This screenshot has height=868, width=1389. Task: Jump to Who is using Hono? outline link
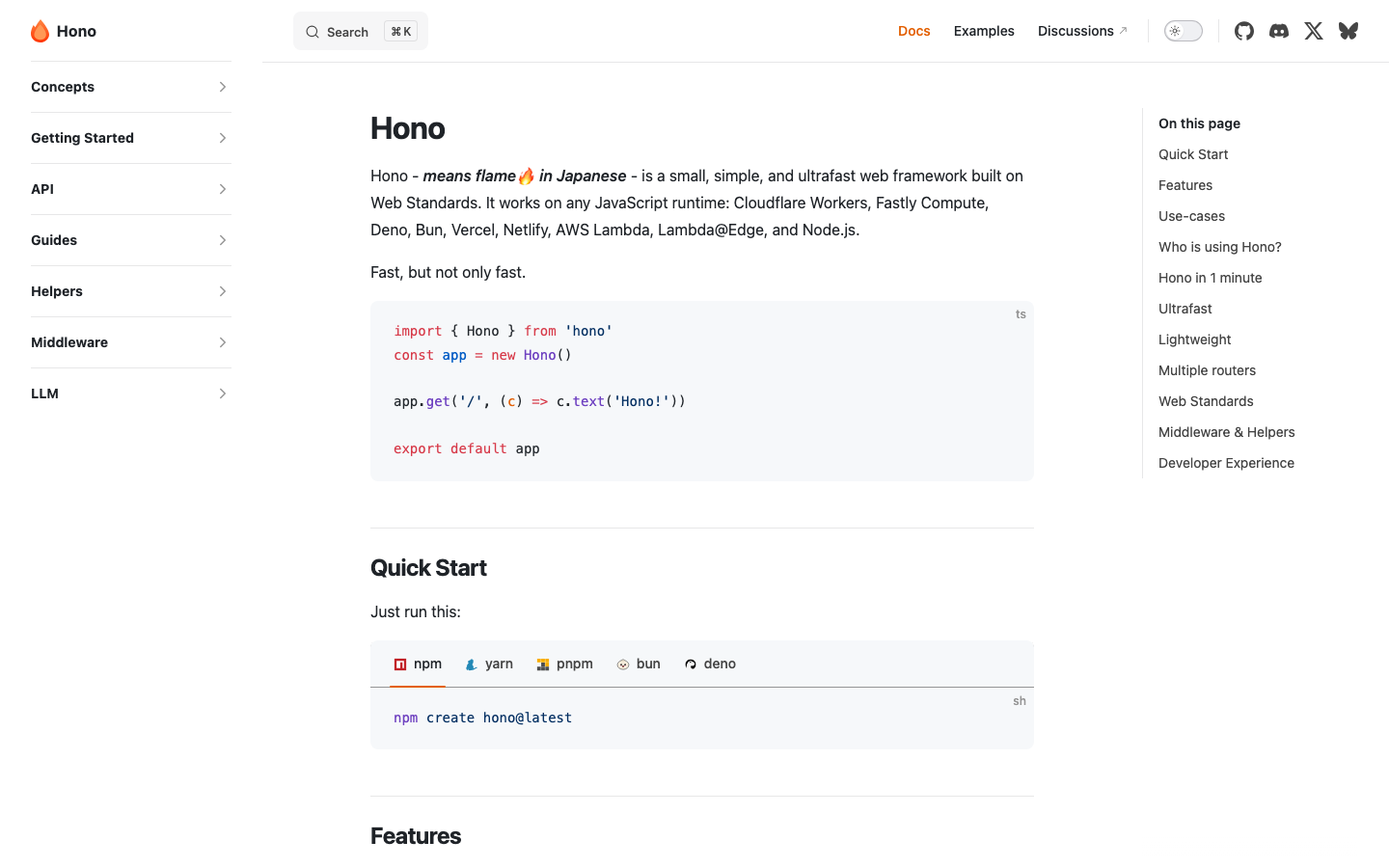coord(1220,247)
